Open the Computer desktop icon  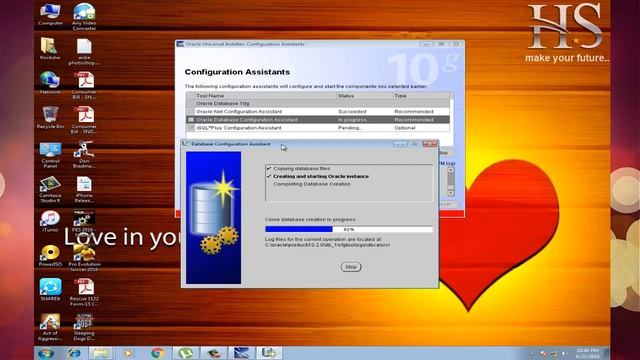click(50, 14)
